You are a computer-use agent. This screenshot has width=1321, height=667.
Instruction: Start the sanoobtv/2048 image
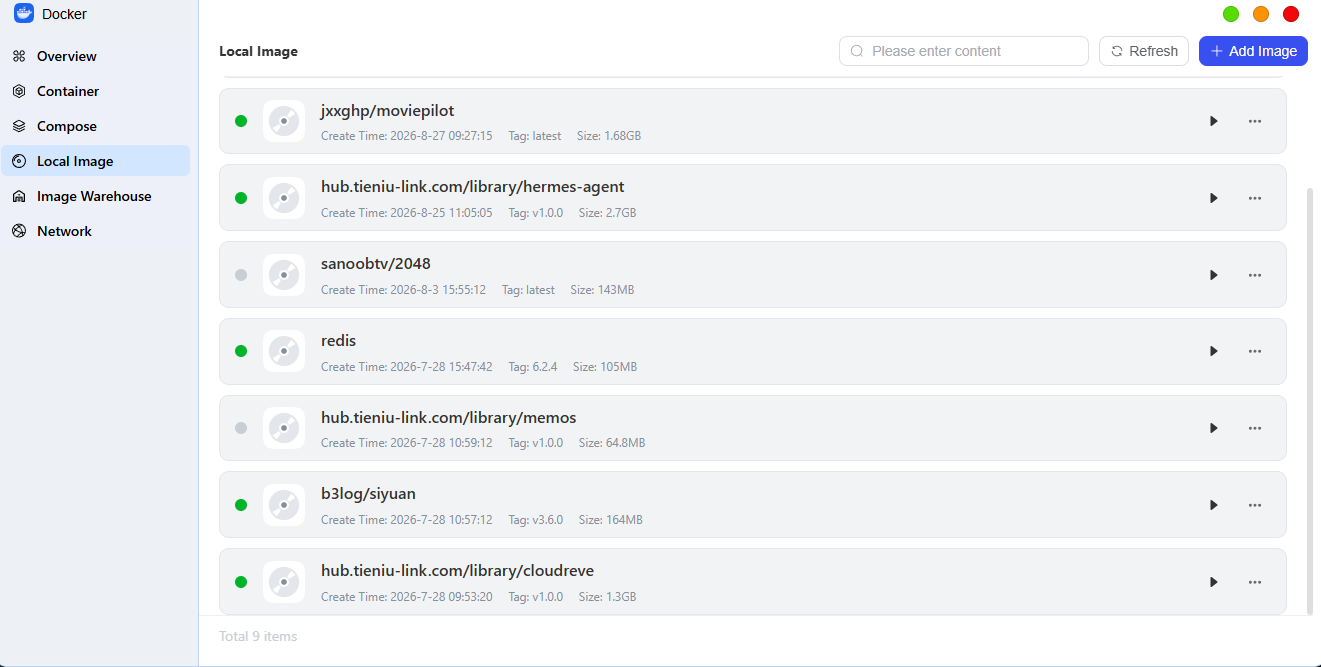(x=1213, y=275)
